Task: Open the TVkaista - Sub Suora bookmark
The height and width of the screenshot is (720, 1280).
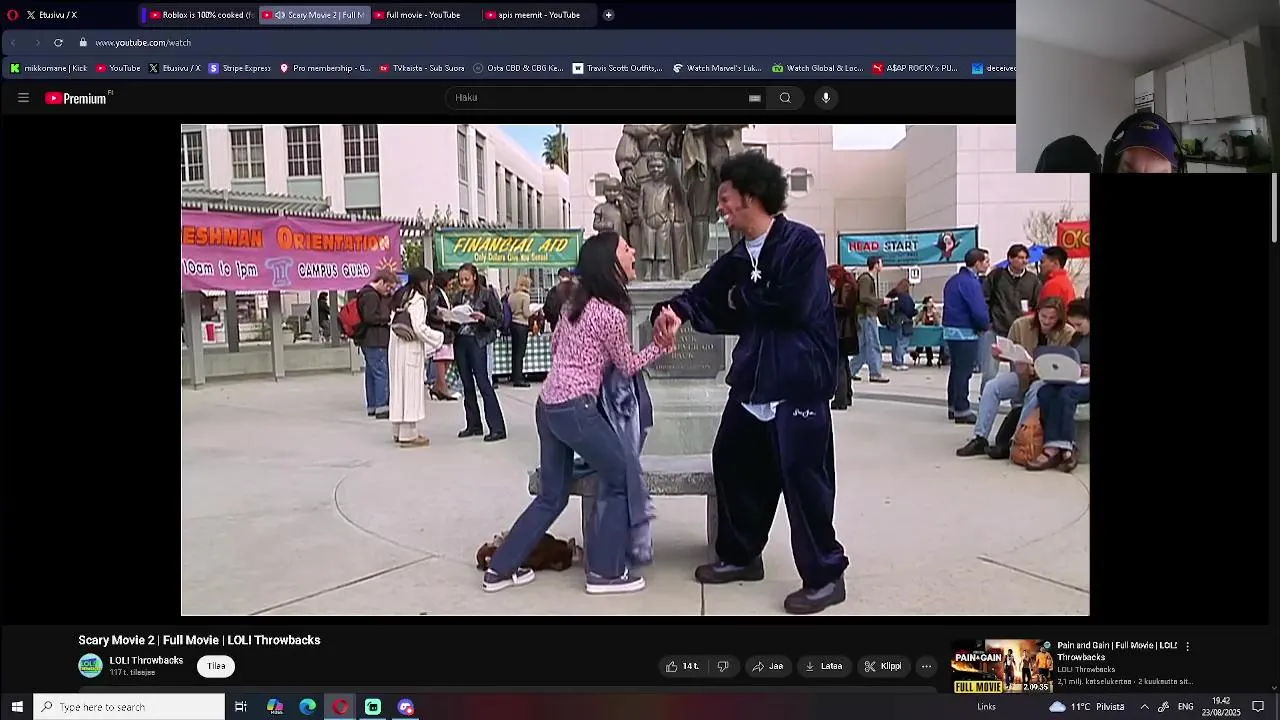Action: pyautogui.click(x=421, y=68)
